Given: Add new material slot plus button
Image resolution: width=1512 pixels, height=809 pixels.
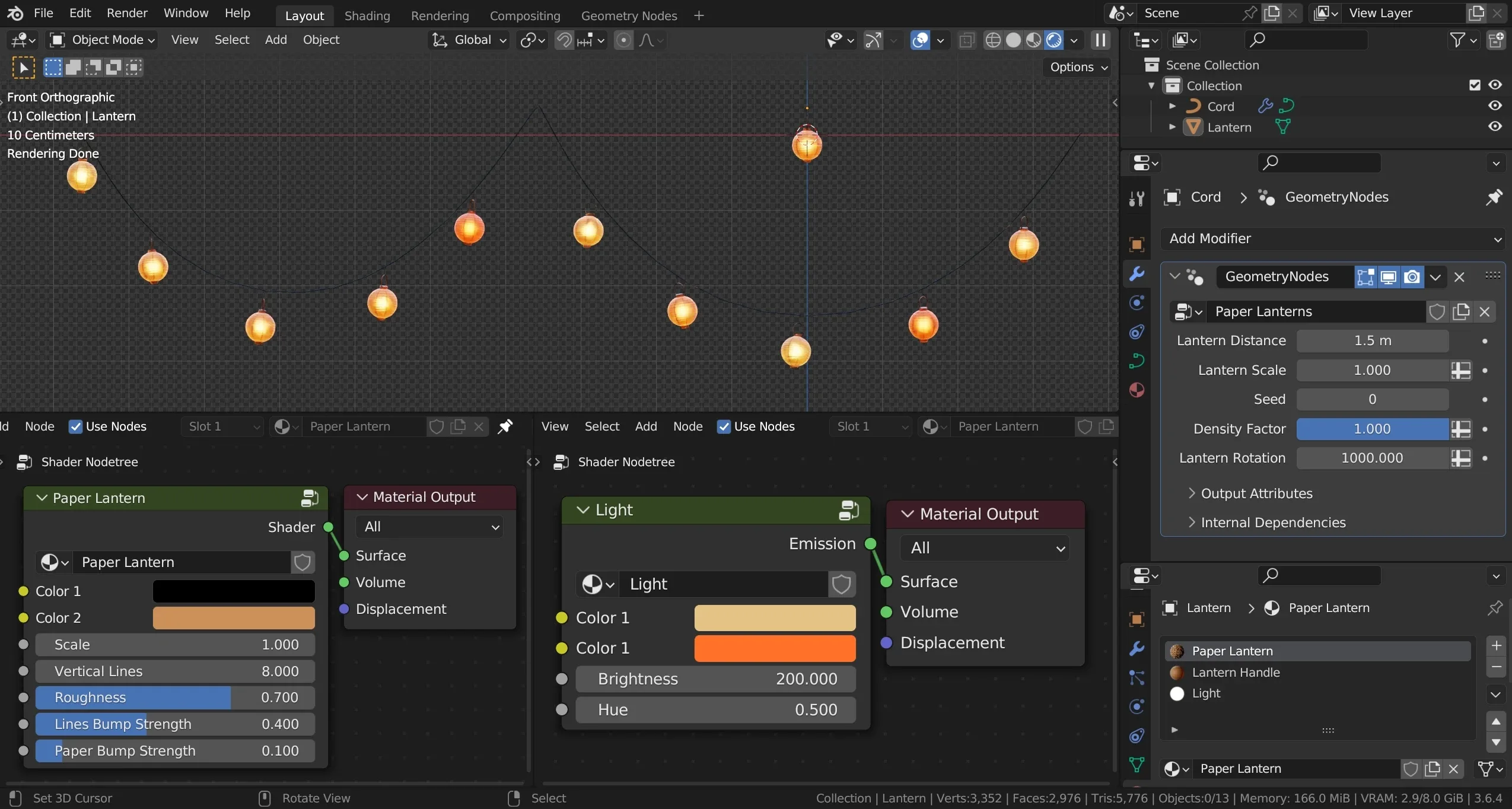Looking at the screenshot, I should (x=1496, y=646).
